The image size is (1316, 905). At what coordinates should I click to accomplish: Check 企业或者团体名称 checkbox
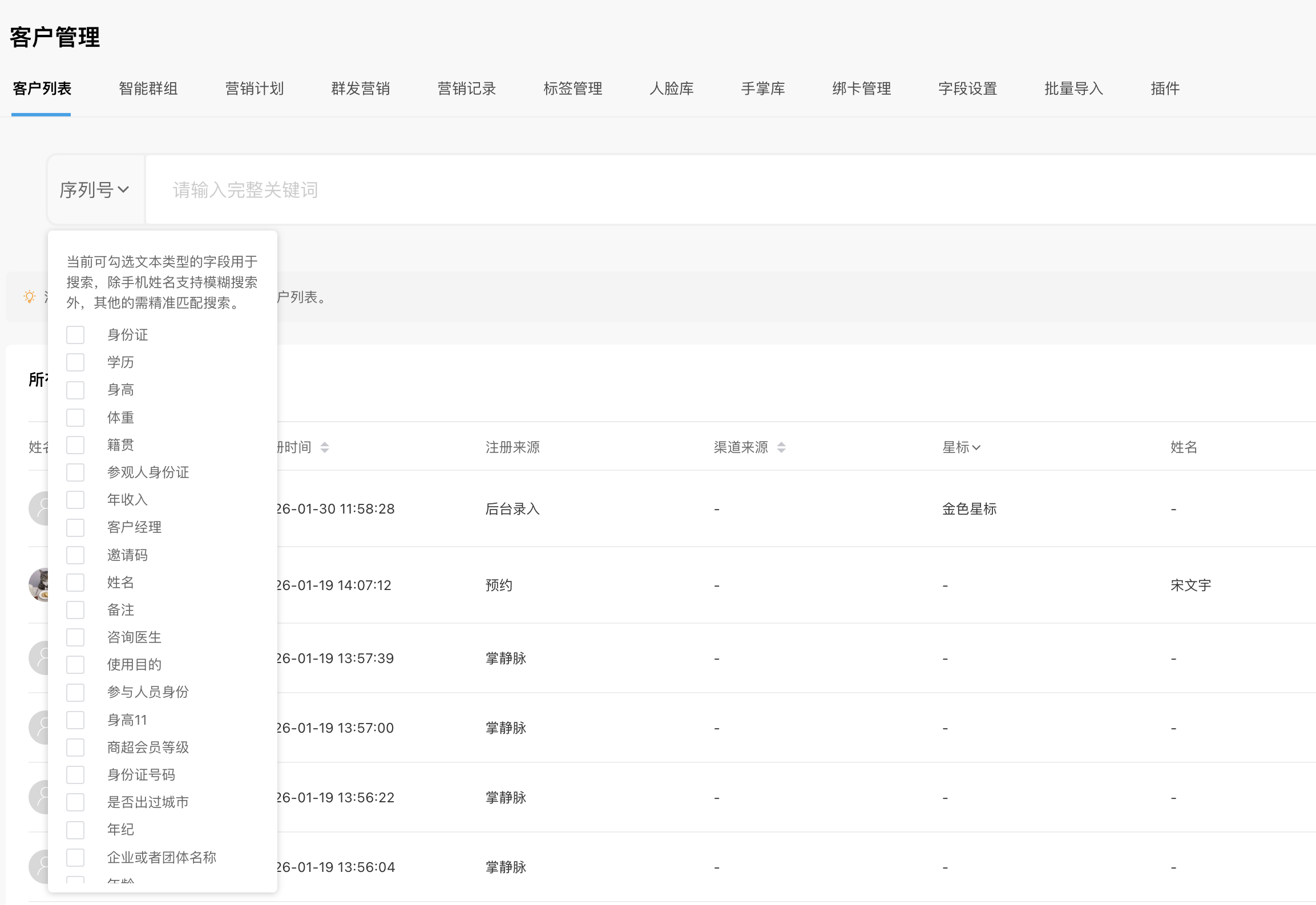coord(75,857)
